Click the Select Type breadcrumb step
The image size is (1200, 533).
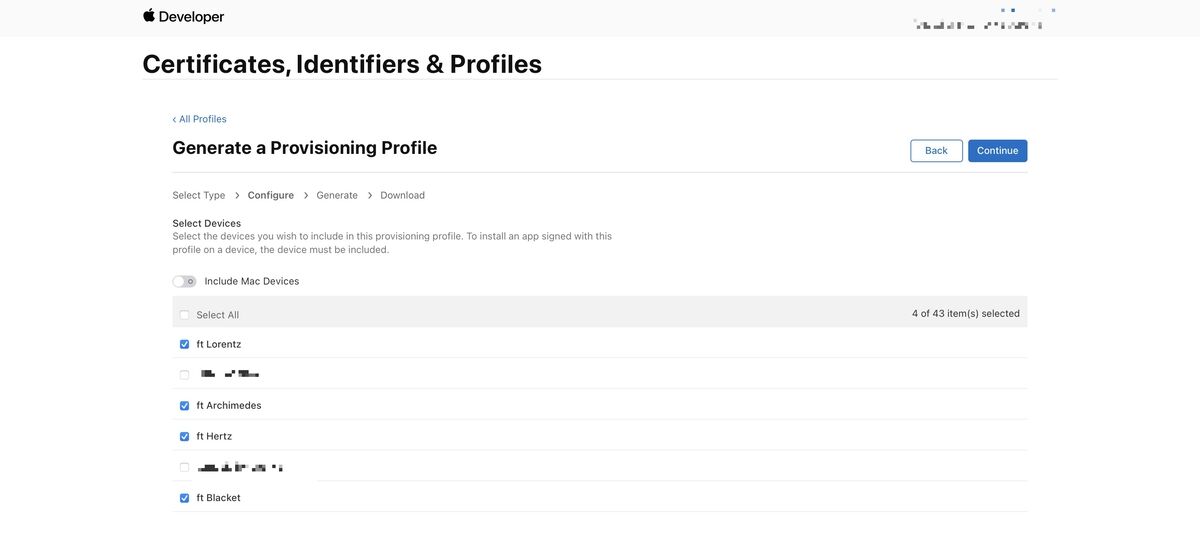coord(199,195)
